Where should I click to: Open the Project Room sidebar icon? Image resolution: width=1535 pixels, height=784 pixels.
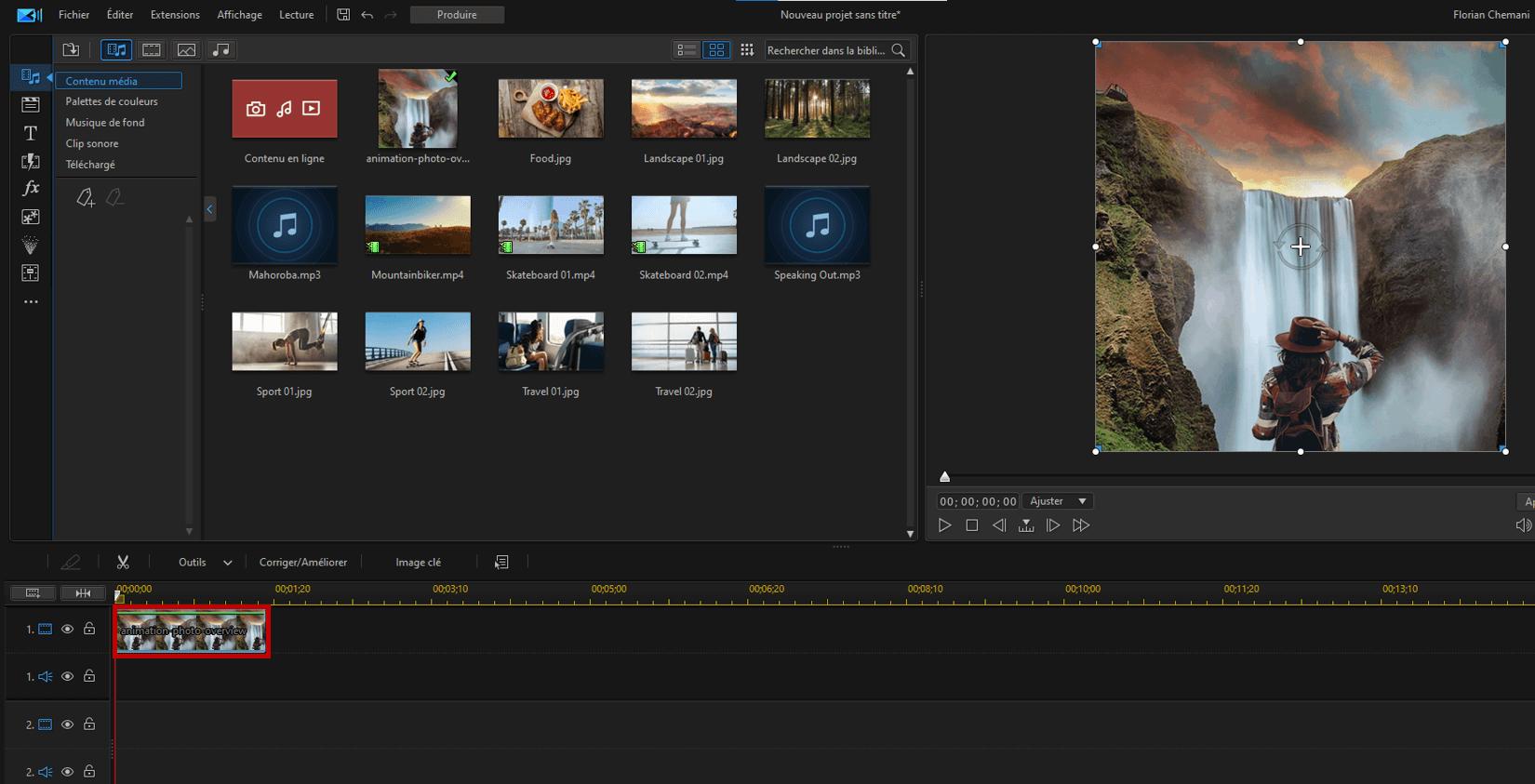click(x=31, y=104)
